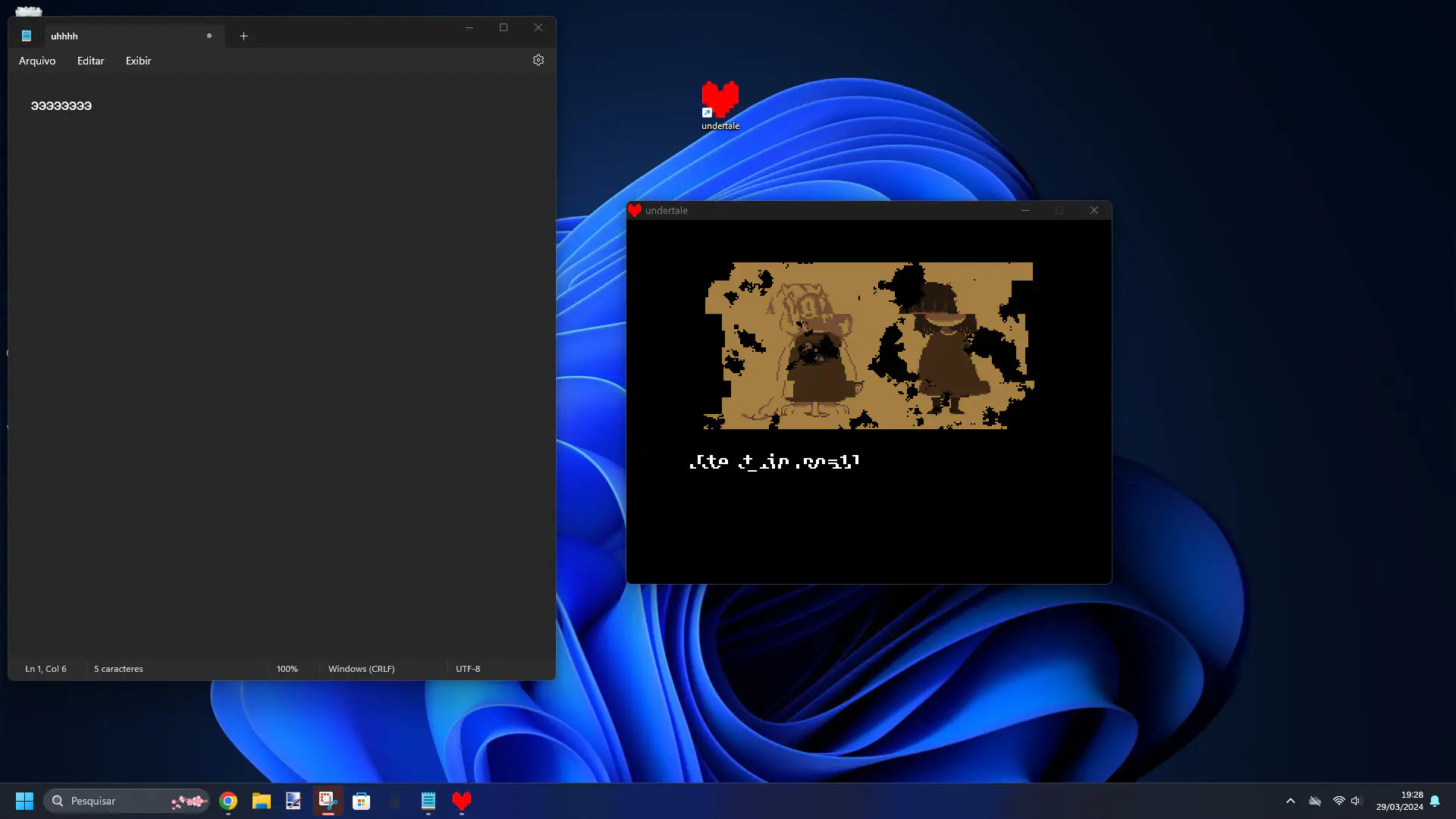Screen dimensions: 1456x819
Task: Select the uhhhh tab
Action: [x=114, y=36]
